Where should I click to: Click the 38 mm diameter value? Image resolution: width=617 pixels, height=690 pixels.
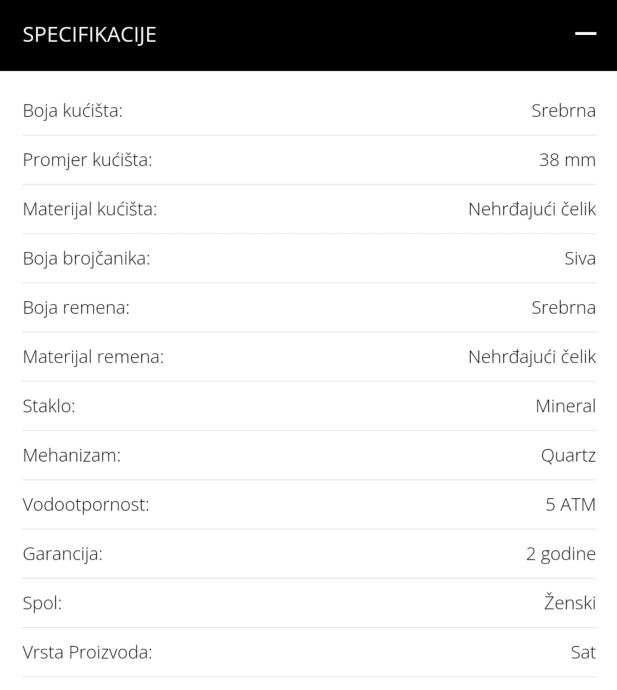coord(567,159)
